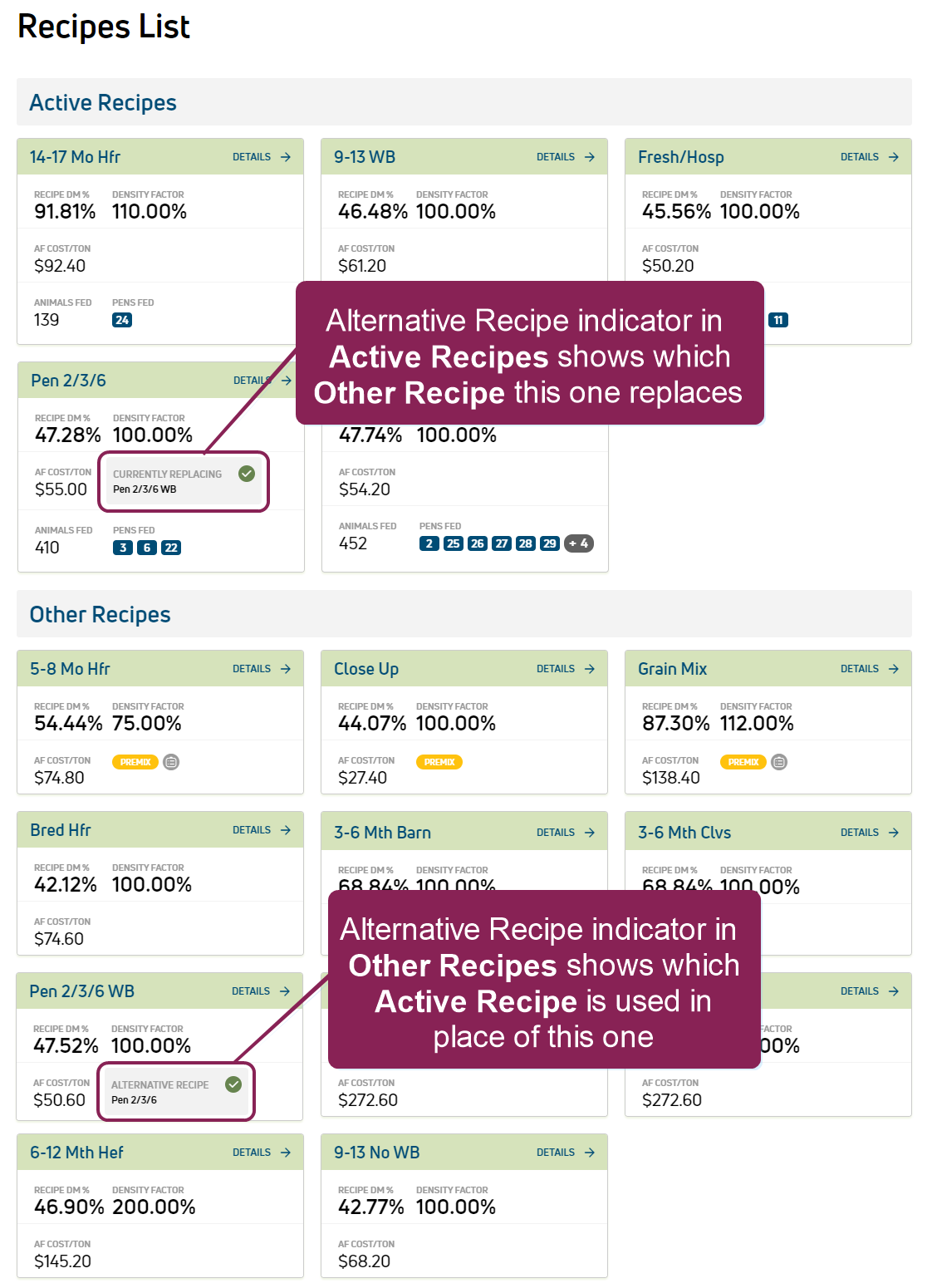Click pen 22 badge on Pen 2/3/6

pos(171,548)
